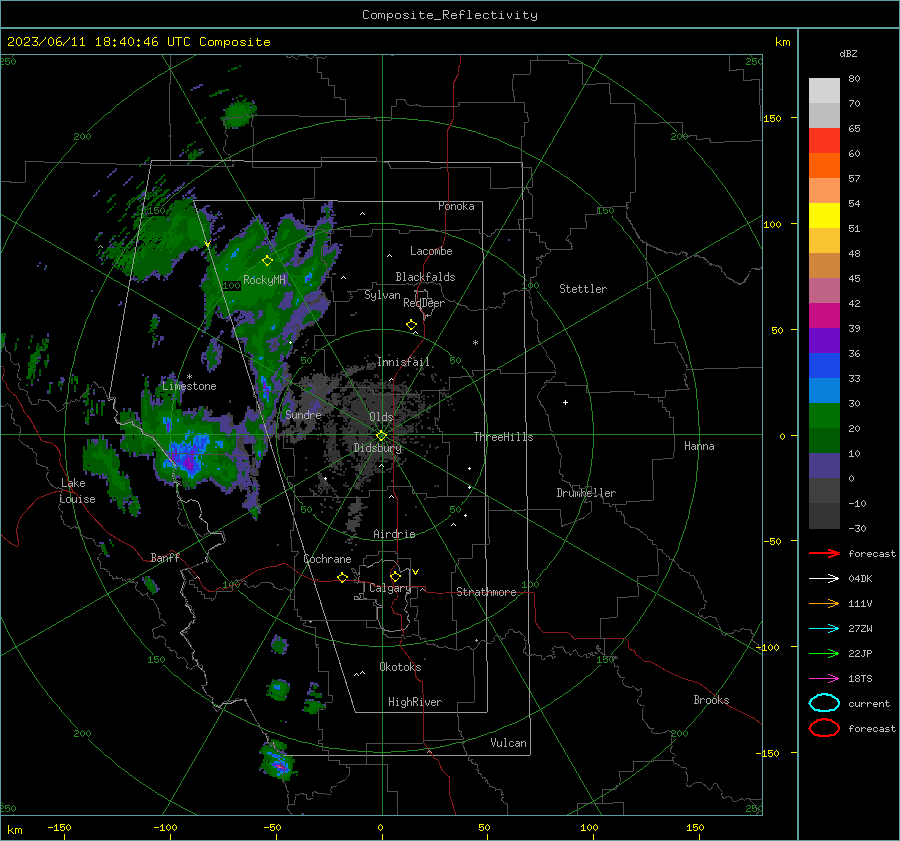Click the RedDeer city label
Screen dimensions: 900x841
pyautogui.click(x=424, y=303)
